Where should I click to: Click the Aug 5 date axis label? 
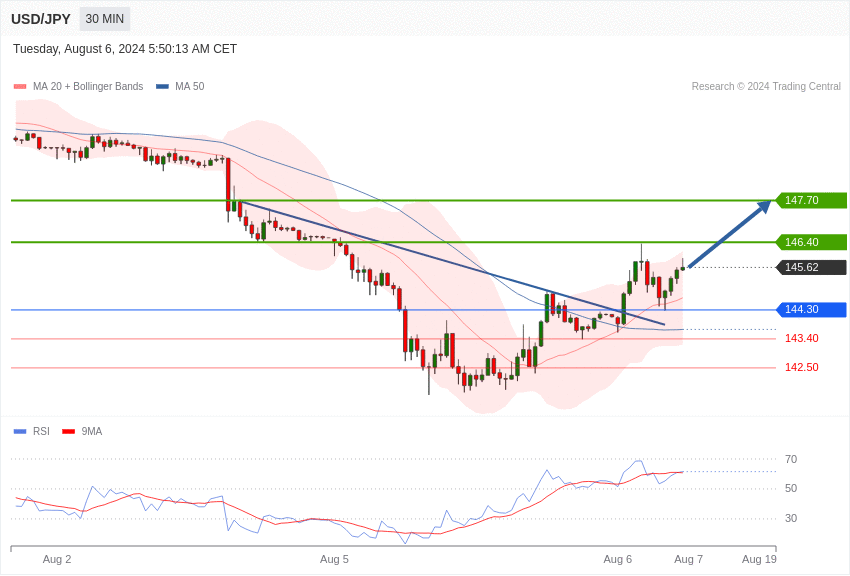334,559
